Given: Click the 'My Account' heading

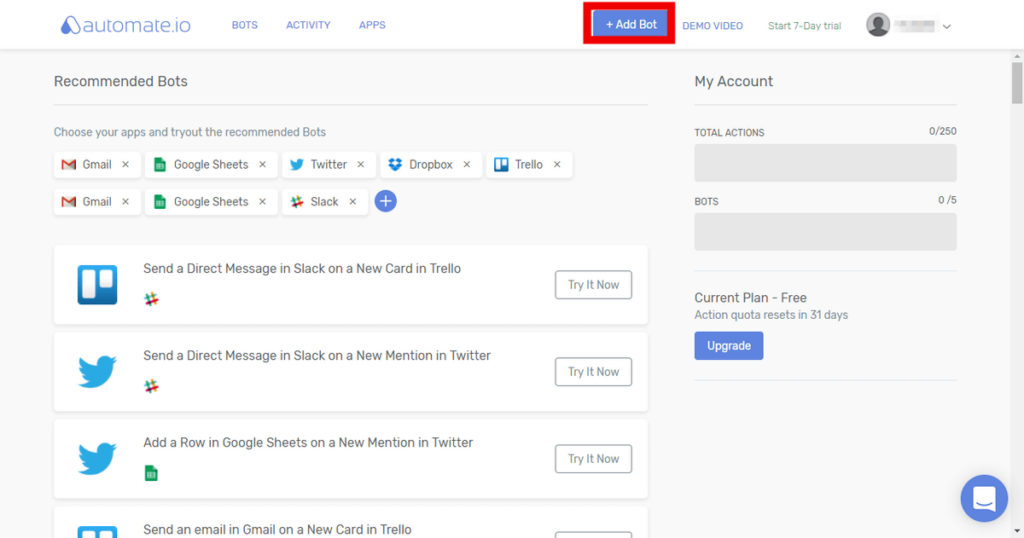Looking at the screenshot, I should point(733,82).
